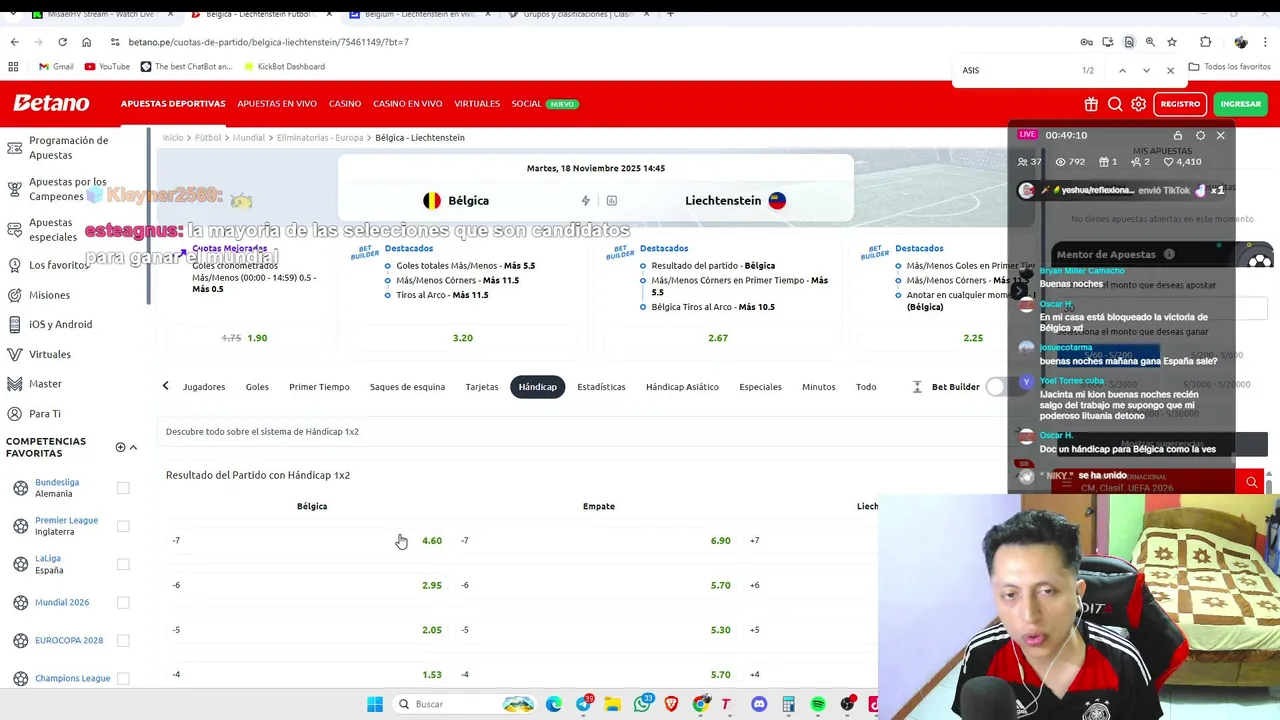1280x720 pixels.
Task: Open Casino en Vivo nav item
Action: tap(407, 104)
